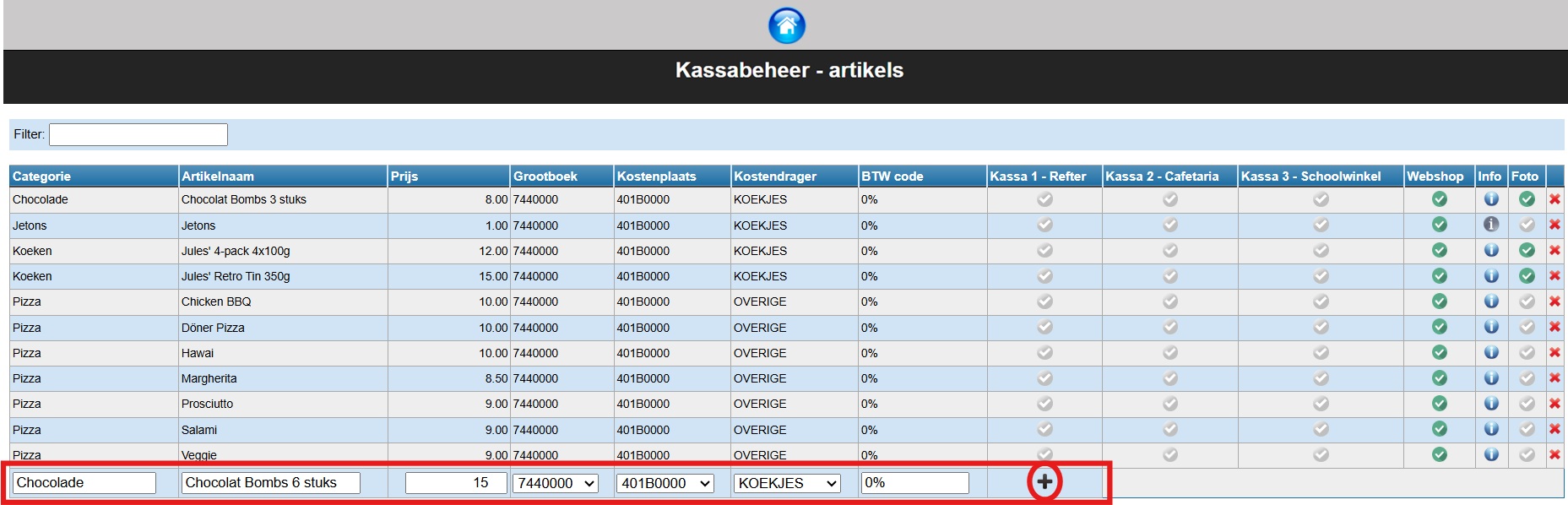Open the Grootboek 7440000 dropdown
This screenshot has height=505, width=1568.
[555, 483]
